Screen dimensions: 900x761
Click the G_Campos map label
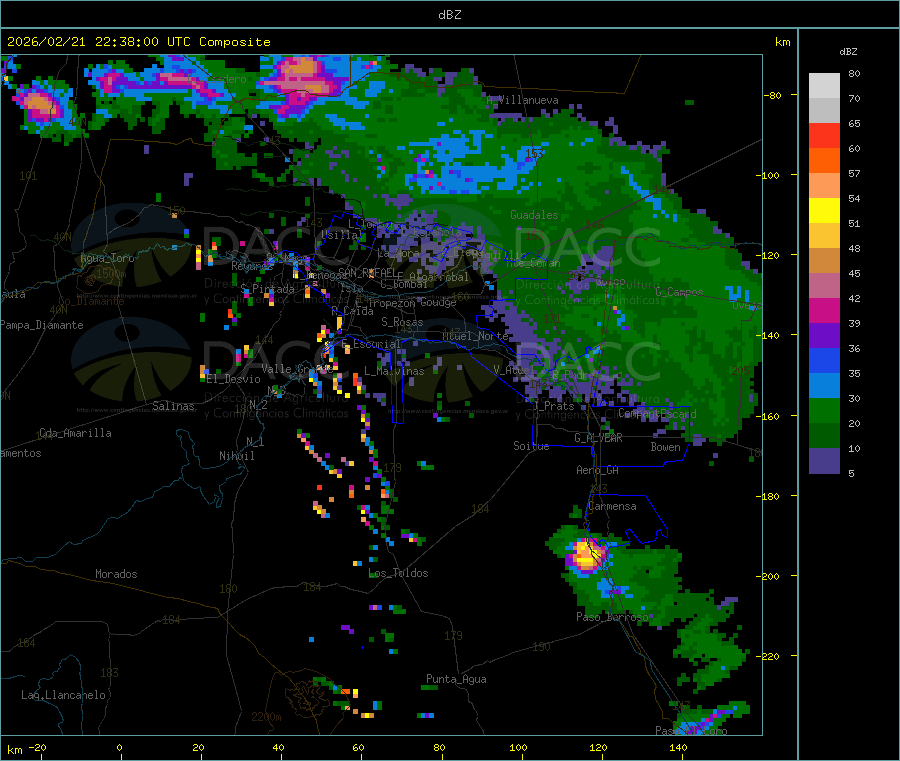(x=679, y=292)
